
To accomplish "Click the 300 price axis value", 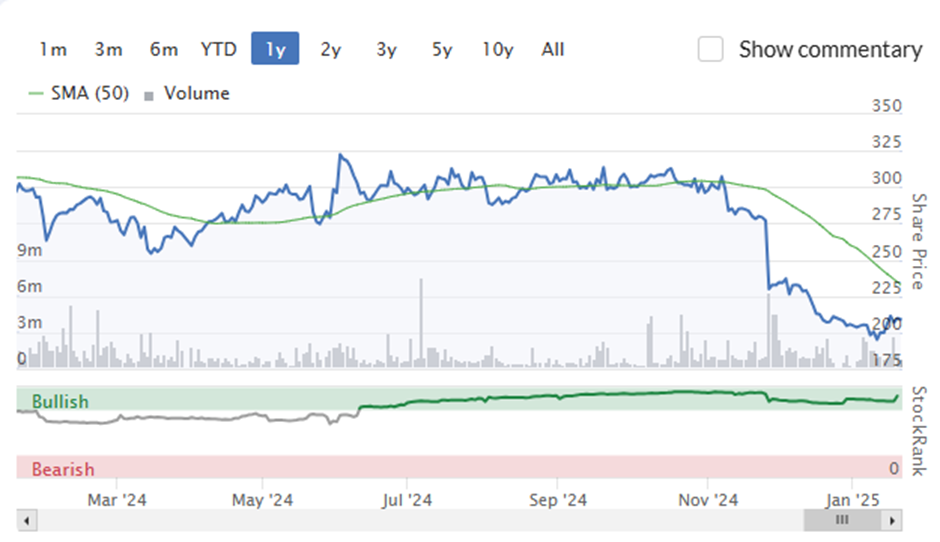I will tap(887, 178).
